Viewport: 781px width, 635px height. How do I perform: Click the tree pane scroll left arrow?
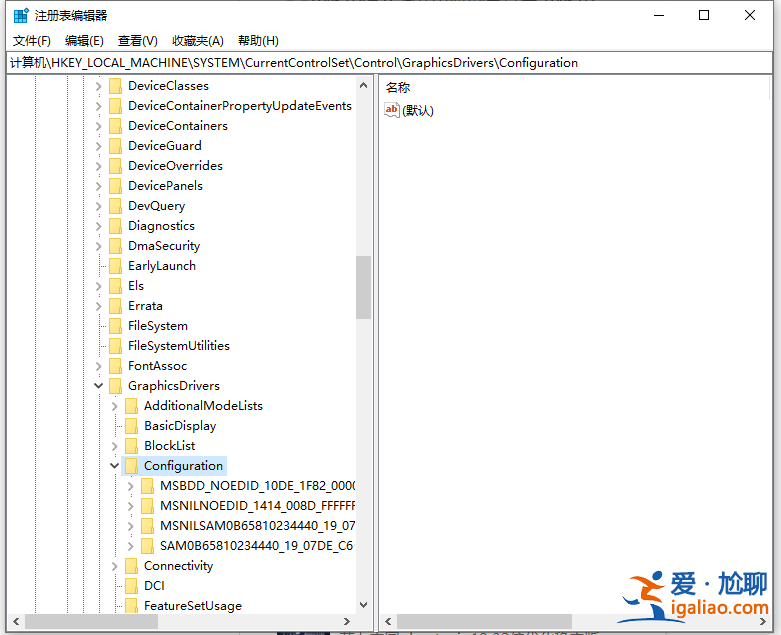point(16,621)
